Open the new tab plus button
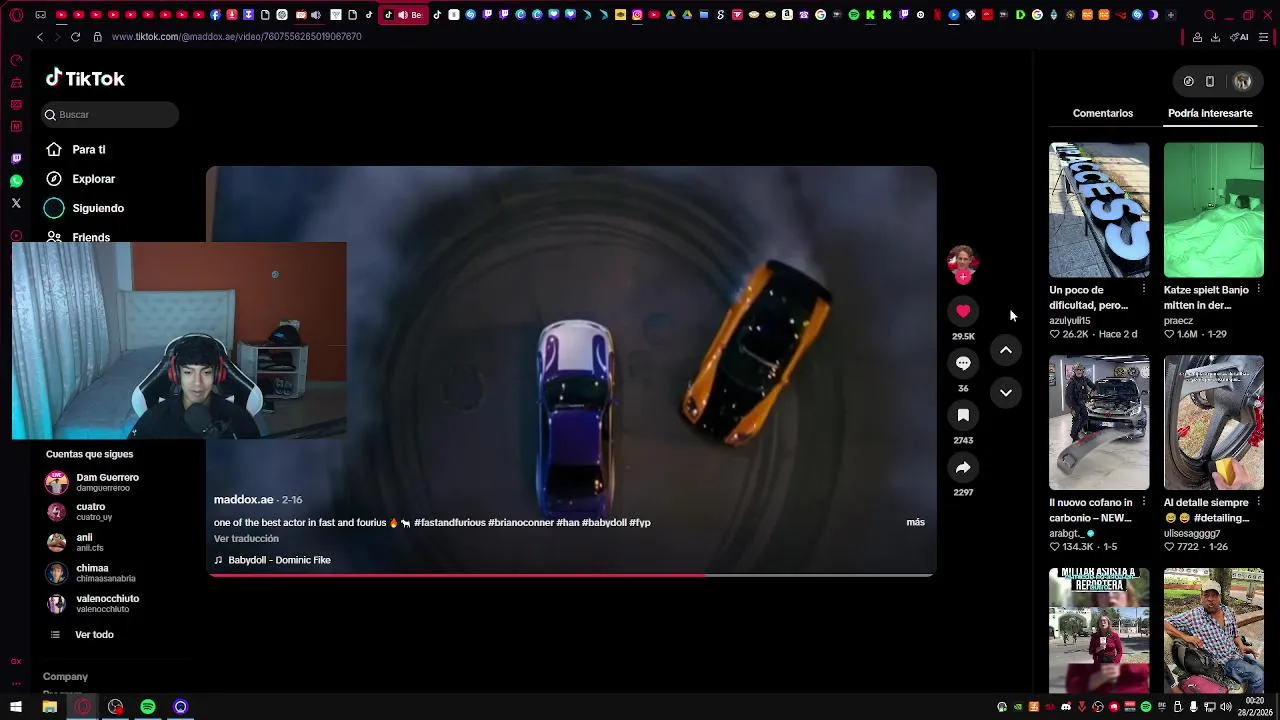 click(x=1171, y=15)
